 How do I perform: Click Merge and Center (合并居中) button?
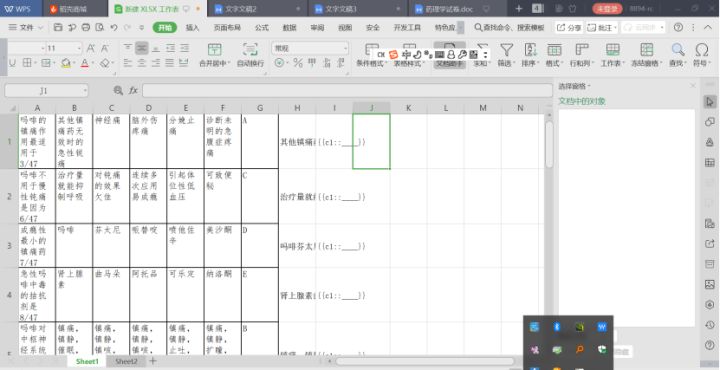click(215, 56)
